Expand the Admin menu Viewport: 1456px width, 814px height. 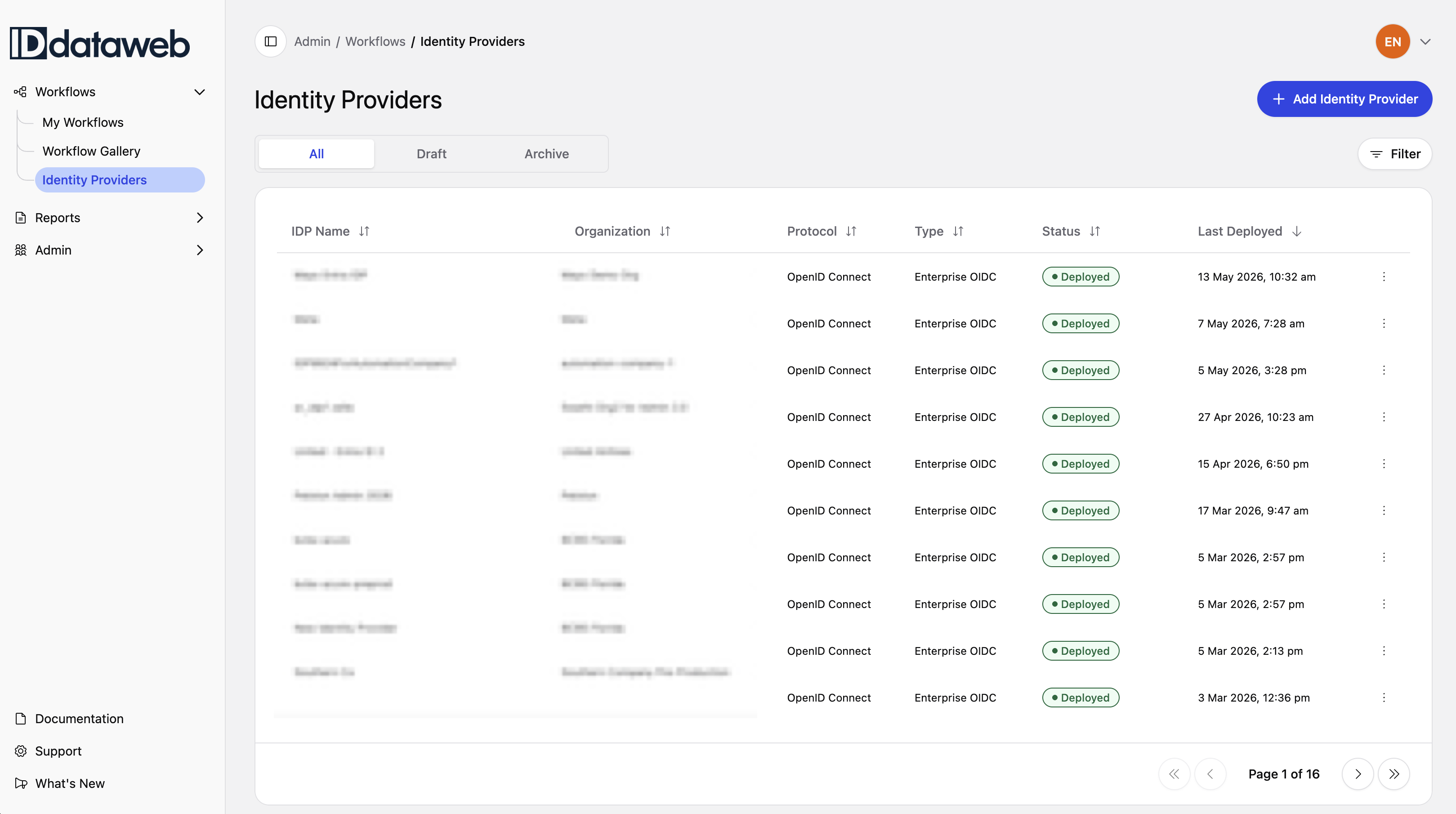point(200,250)
